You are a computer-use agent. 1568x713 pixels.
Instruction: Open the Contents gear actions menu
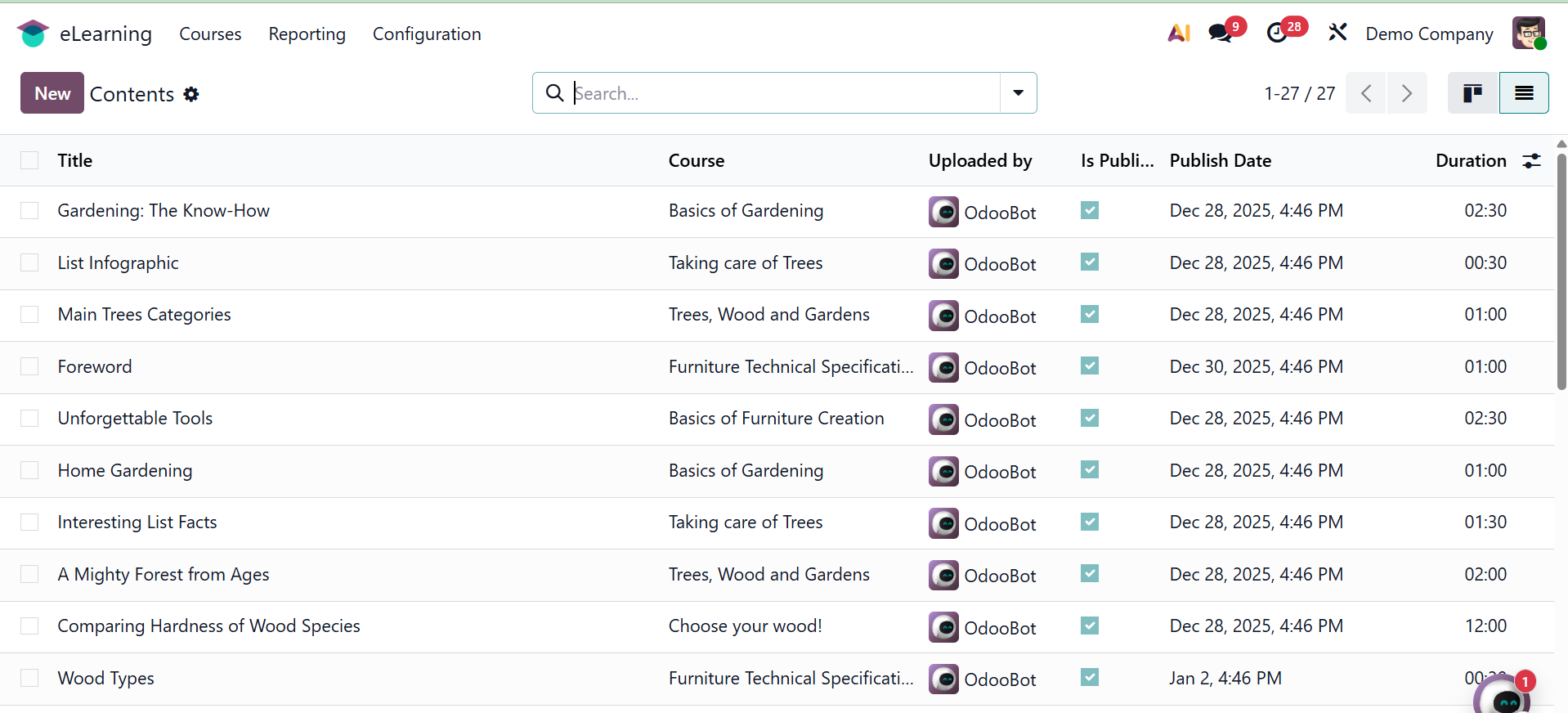click(191, 94)
